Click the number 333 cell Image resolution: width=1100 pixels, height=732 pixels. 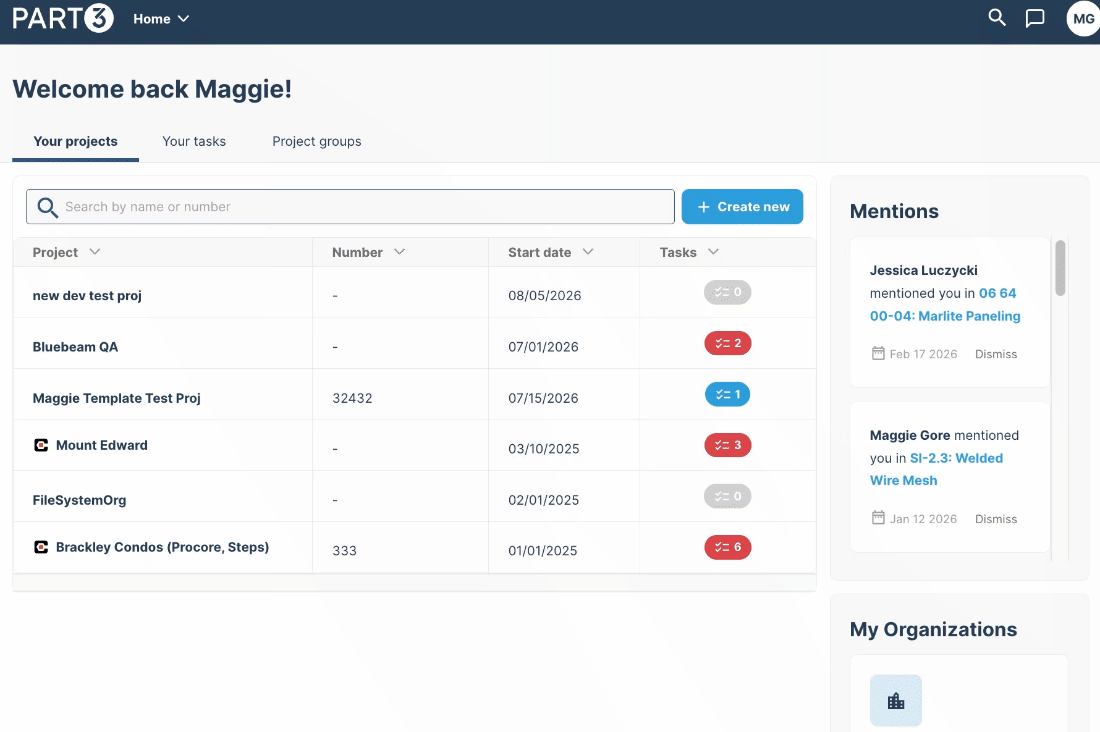tap(344, 551)
